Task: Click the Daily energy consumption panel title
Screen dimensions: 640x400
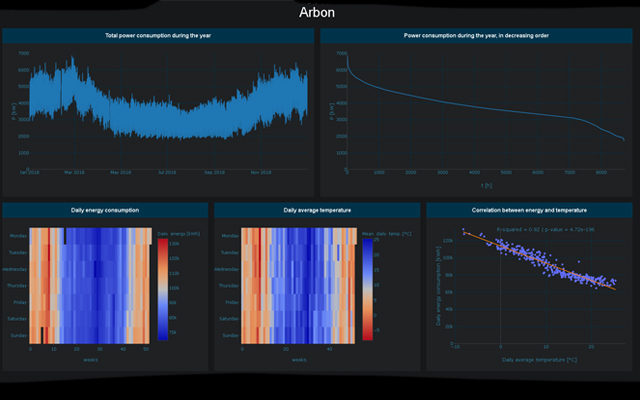Action: click(x=105, y=210)
